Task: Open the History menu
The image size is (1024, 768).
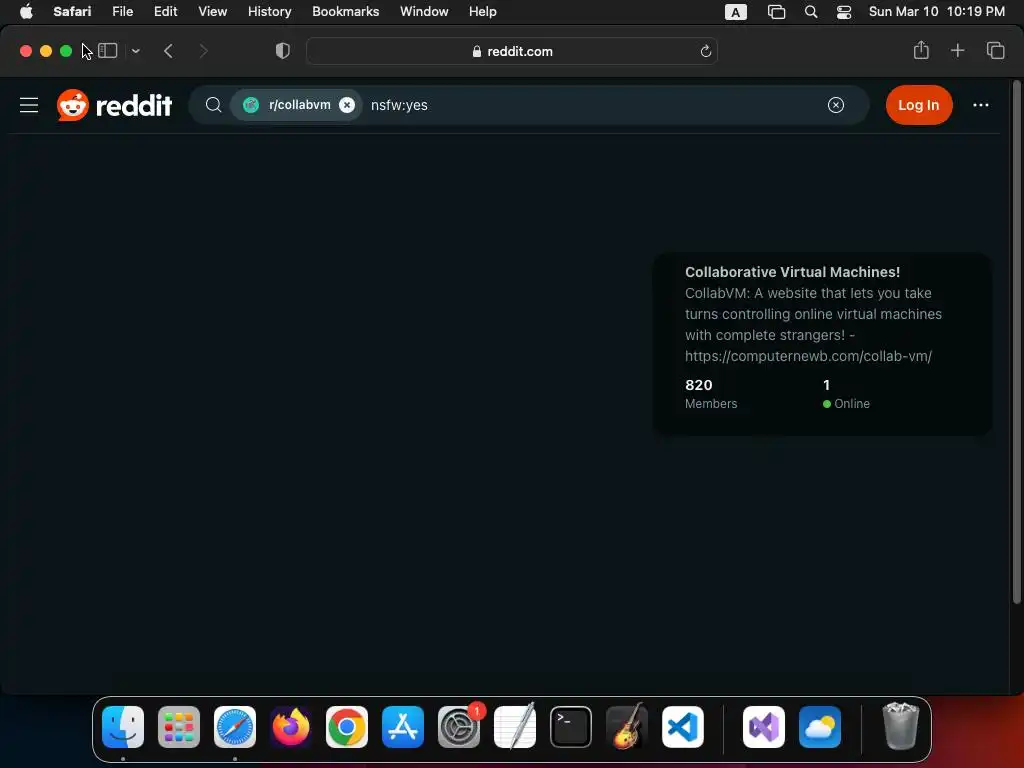Action: click(x=269, y=12)
